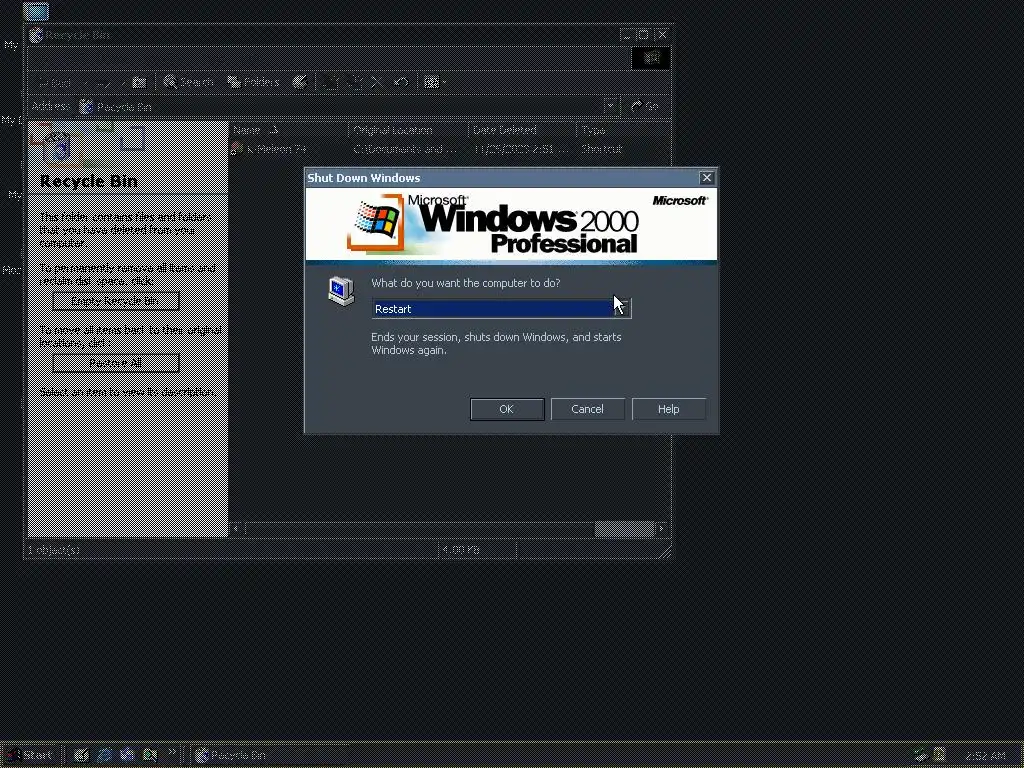Click the Undo icon in Recycle Bin toolbar
The height and width of the screenshot is (768, 1024).
tap(401, 82)
